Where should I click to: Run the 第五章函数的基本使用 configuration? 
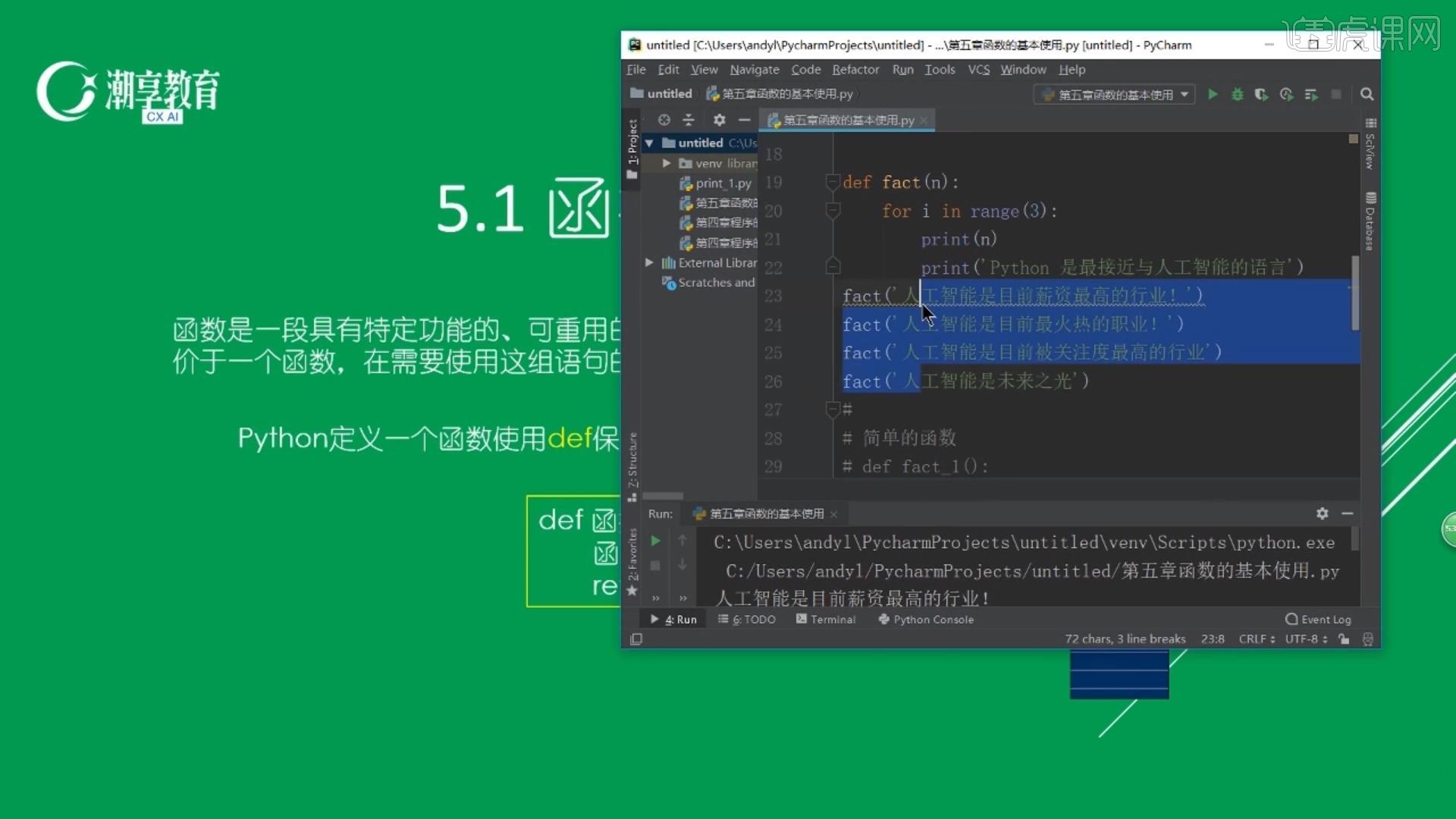point(1212,94)
